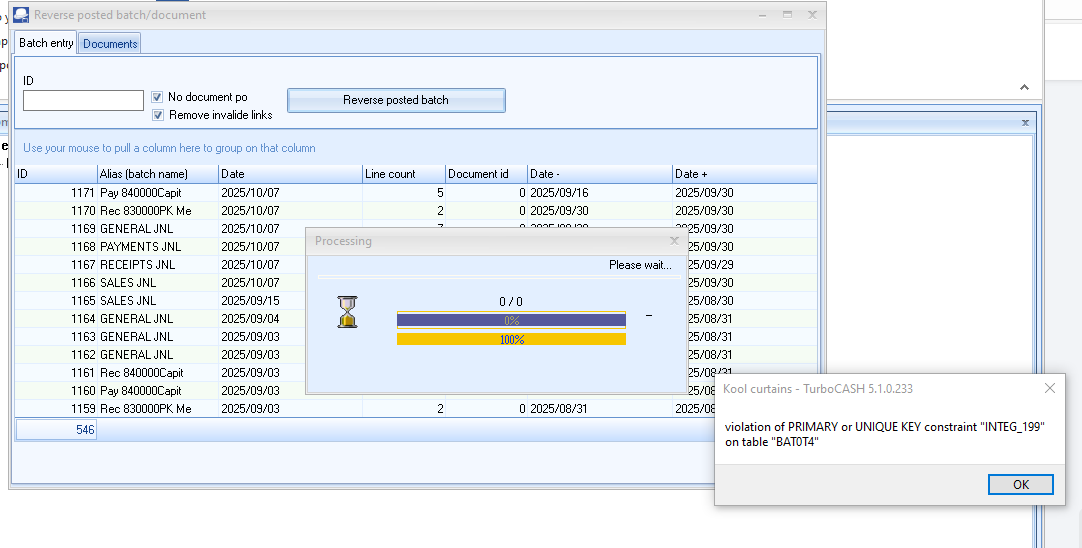Sort by the ID column header
This screenshot has width=1082, height=548.
56,174
